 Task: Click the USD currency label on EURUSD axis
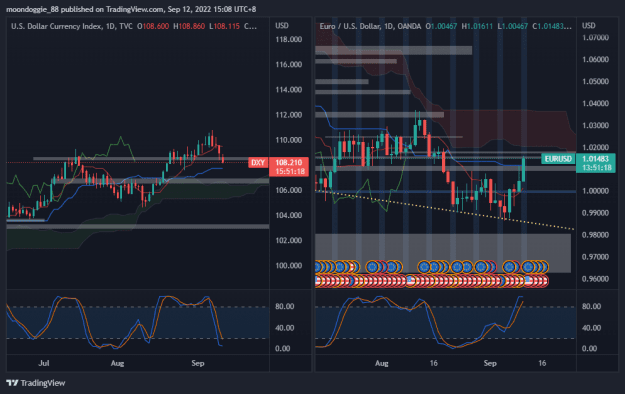click(x=589, y=26)
